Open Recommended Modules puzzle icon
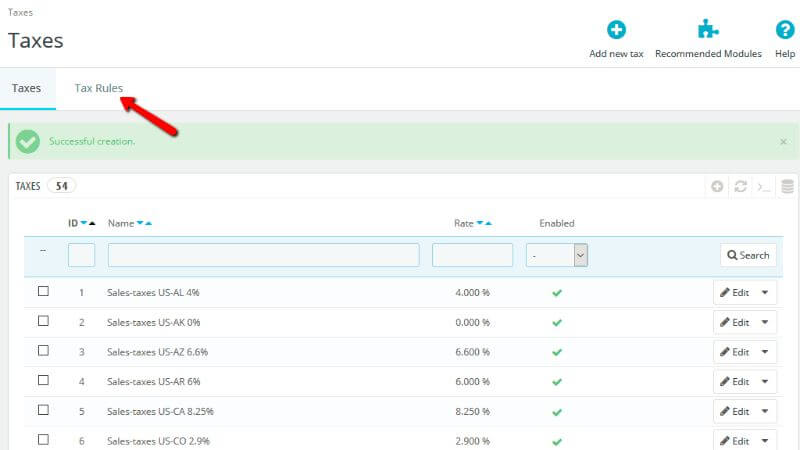 [x=708, y=29]
